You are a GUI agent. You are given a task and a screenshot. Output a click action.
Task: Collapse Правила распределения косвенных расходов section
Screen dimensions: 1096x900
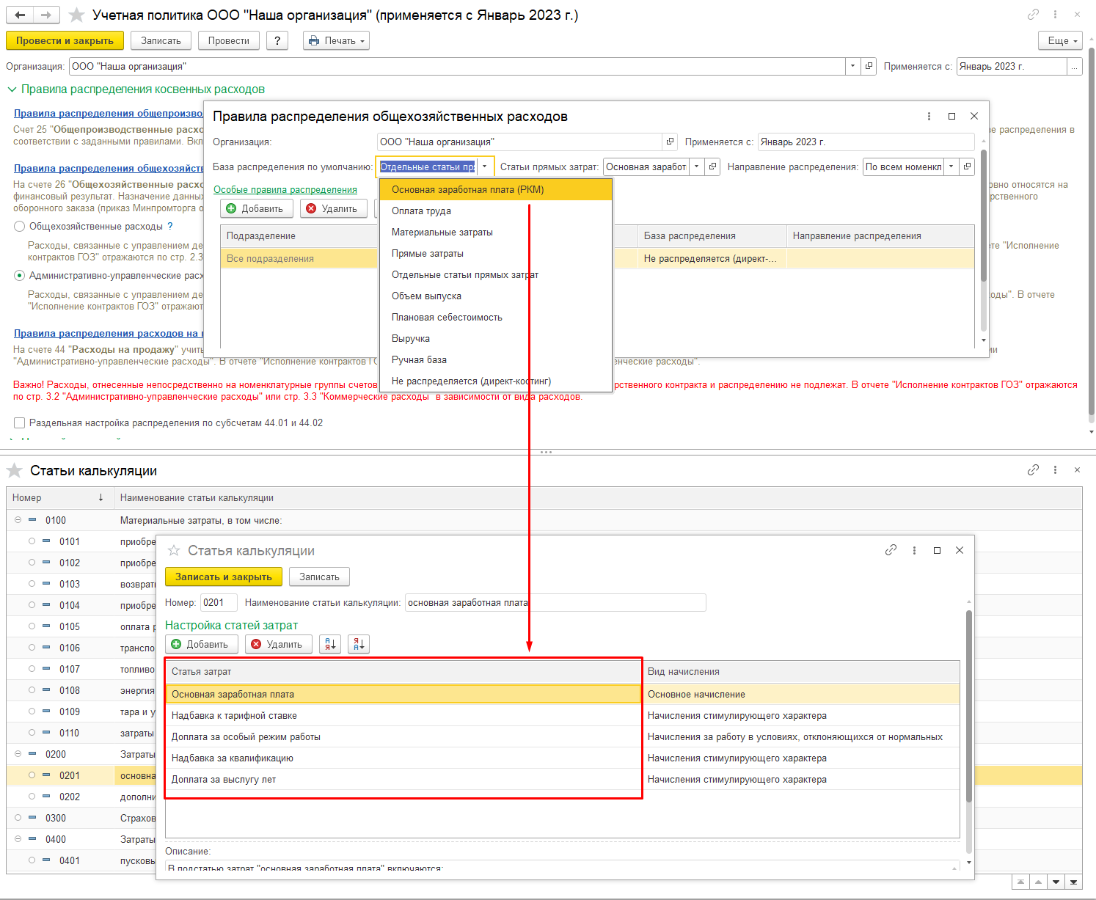coord(12,89)
